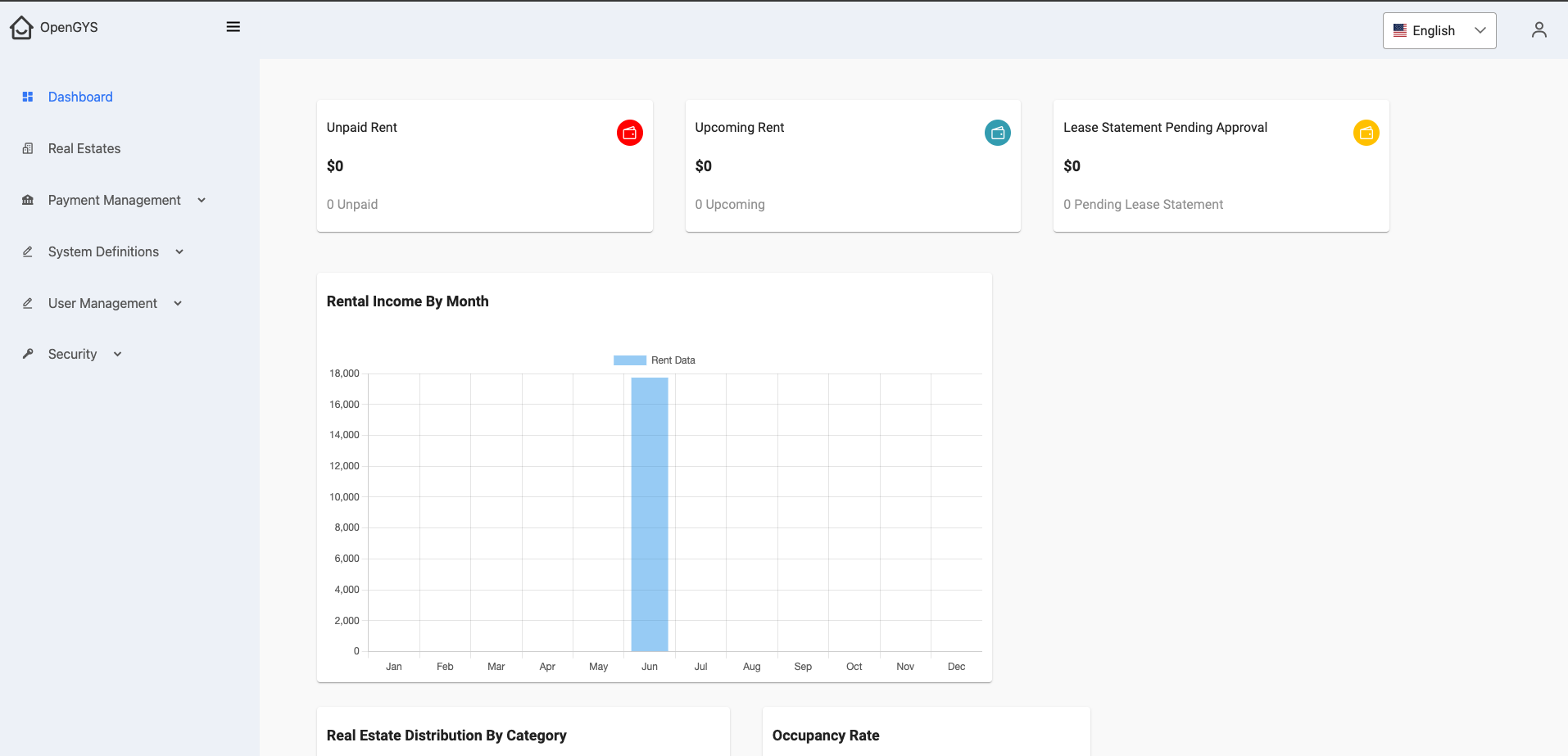
Task: Select User Management menu item
Action: (102, 303)
